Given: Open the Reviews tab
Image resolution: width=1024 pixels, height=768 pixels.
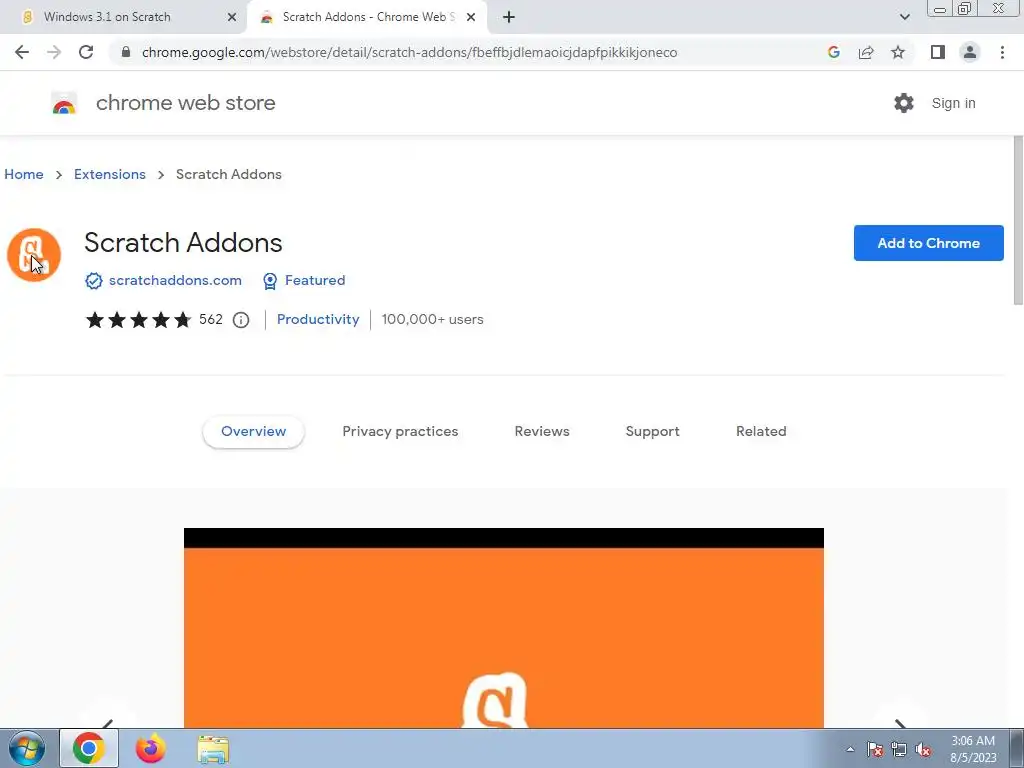Looking at the screenshot, I should click(x=542, y=432).
